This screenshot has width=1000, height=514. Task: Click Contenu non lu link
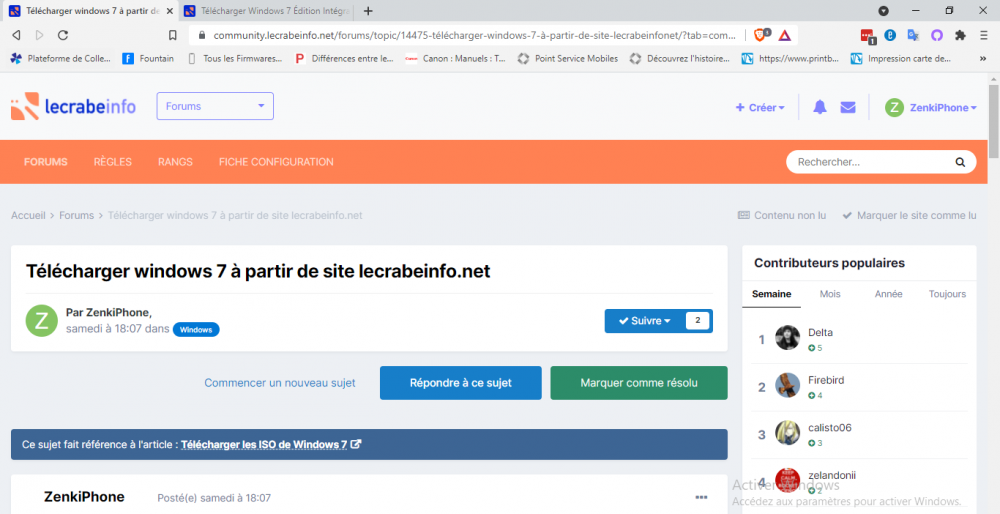782,216
